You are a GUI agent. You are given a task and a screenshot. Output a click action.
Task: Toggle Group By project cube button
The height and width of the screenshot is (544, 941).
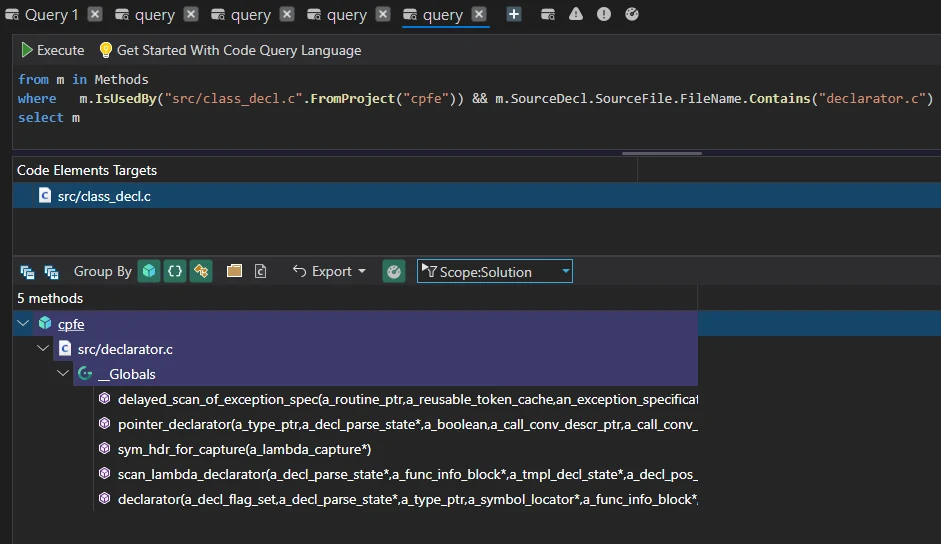[x=149, y=271]
